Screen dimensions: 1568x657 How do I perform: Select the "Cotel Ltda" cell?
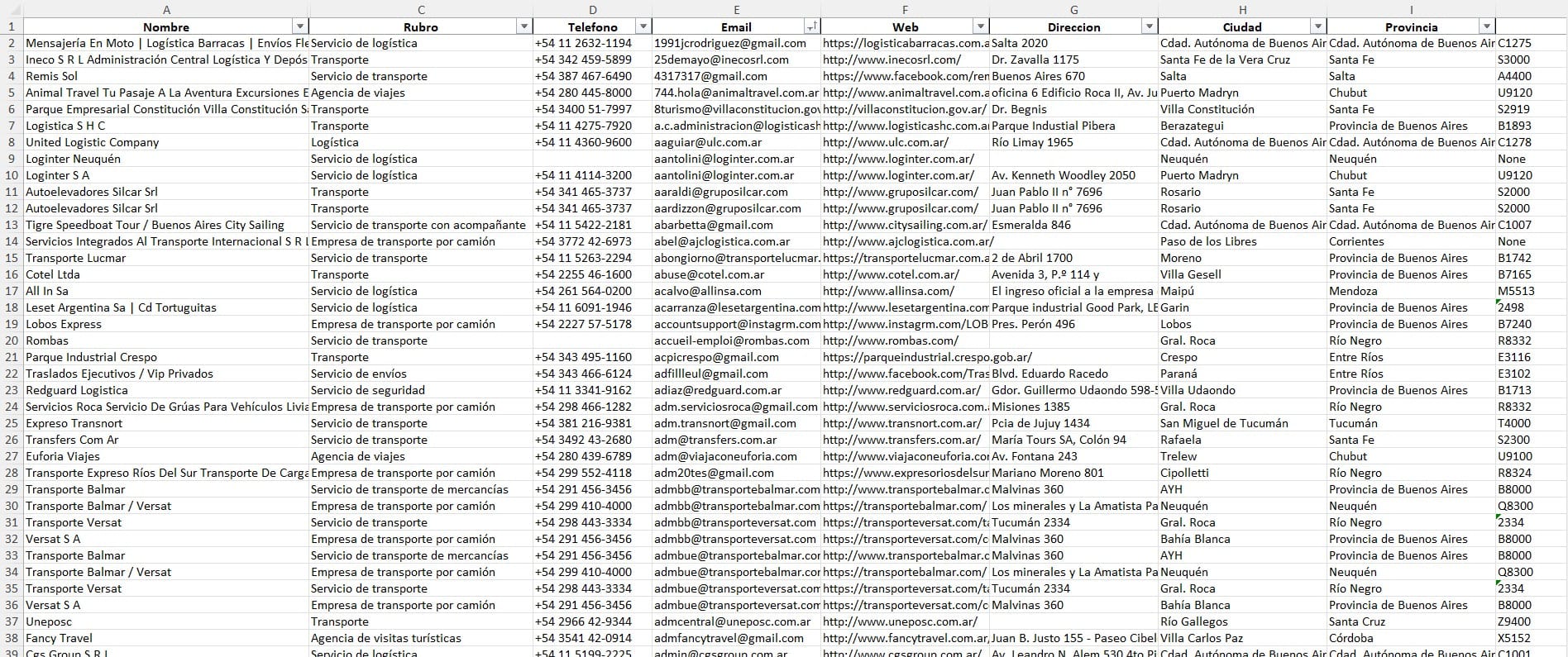pos(166,274)
